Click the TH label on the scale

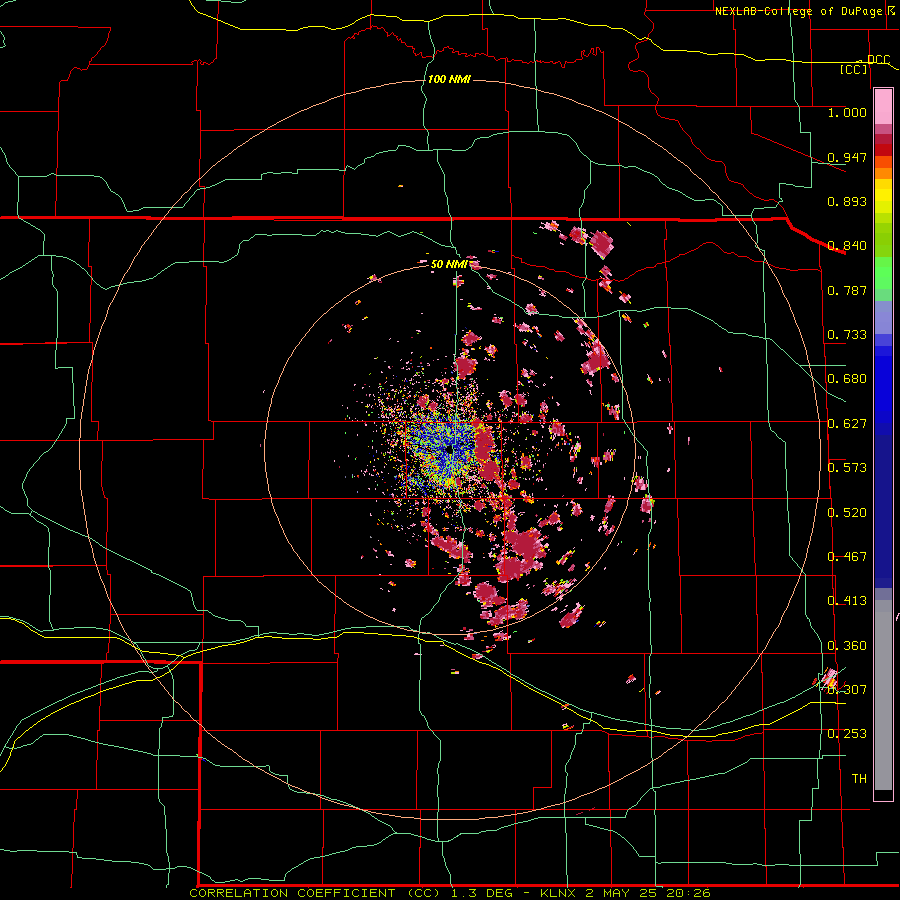(859, 779)
